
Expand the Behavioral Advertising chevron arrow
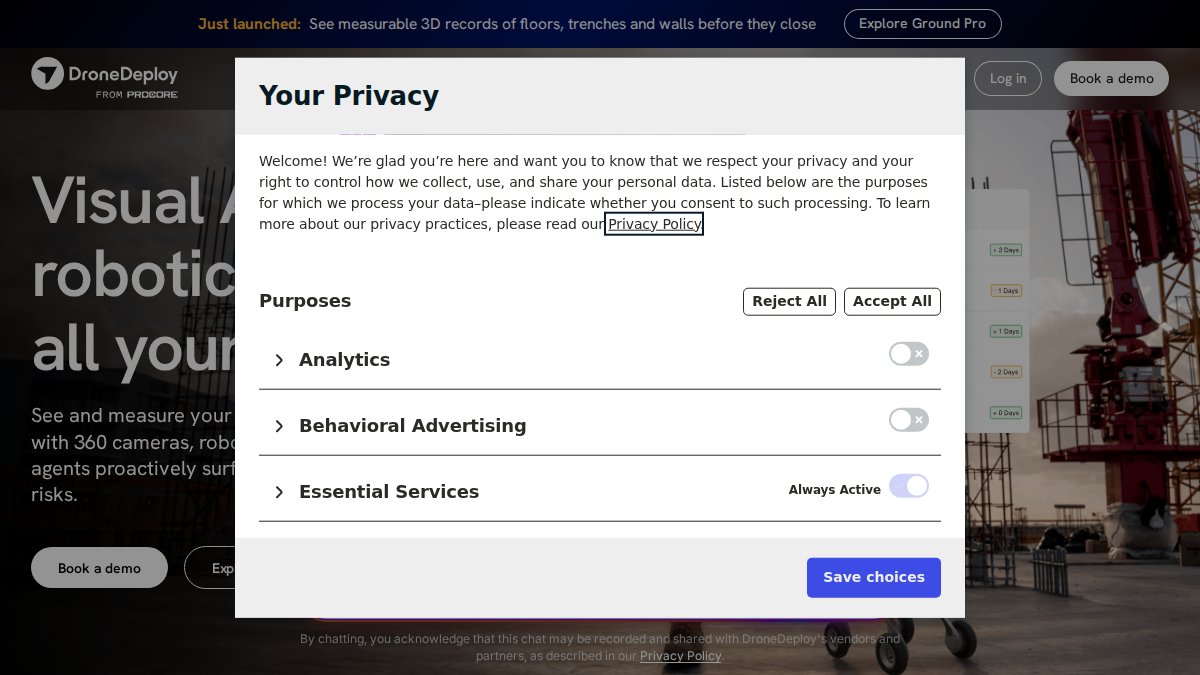(x=279, y=426)
